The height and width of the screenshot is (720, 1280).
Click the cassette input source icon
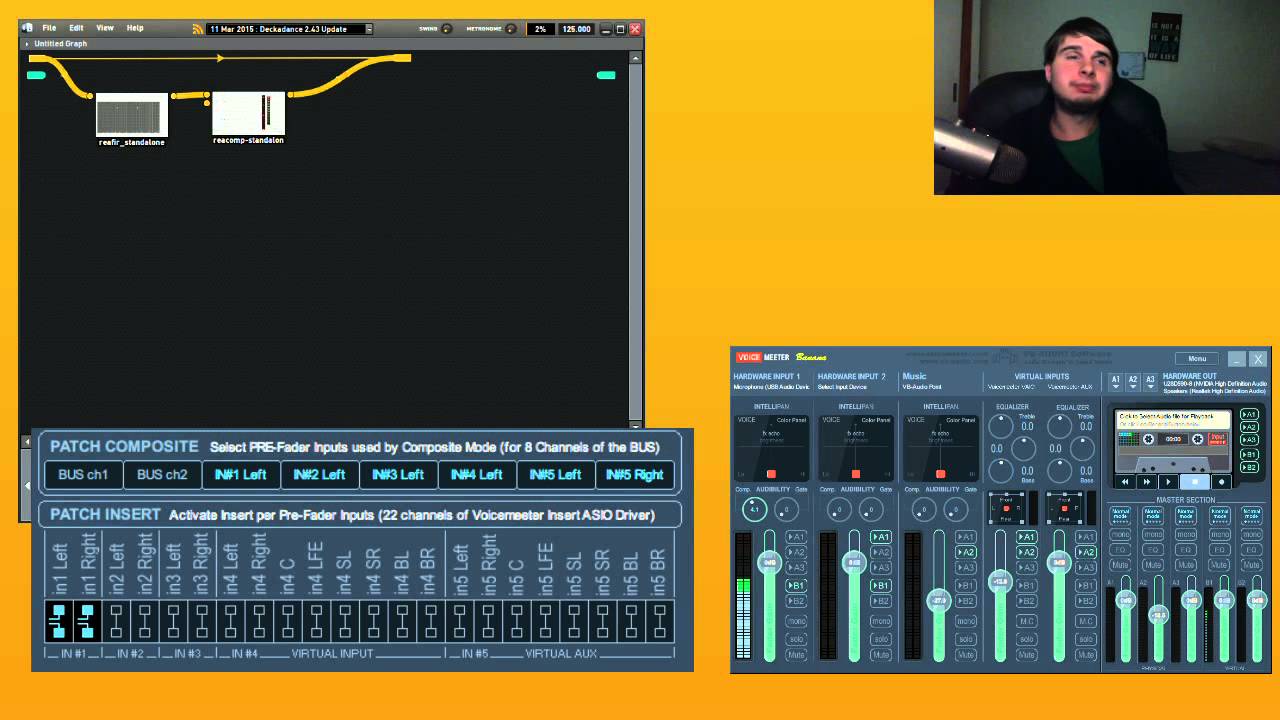[x=1217, y=439]
